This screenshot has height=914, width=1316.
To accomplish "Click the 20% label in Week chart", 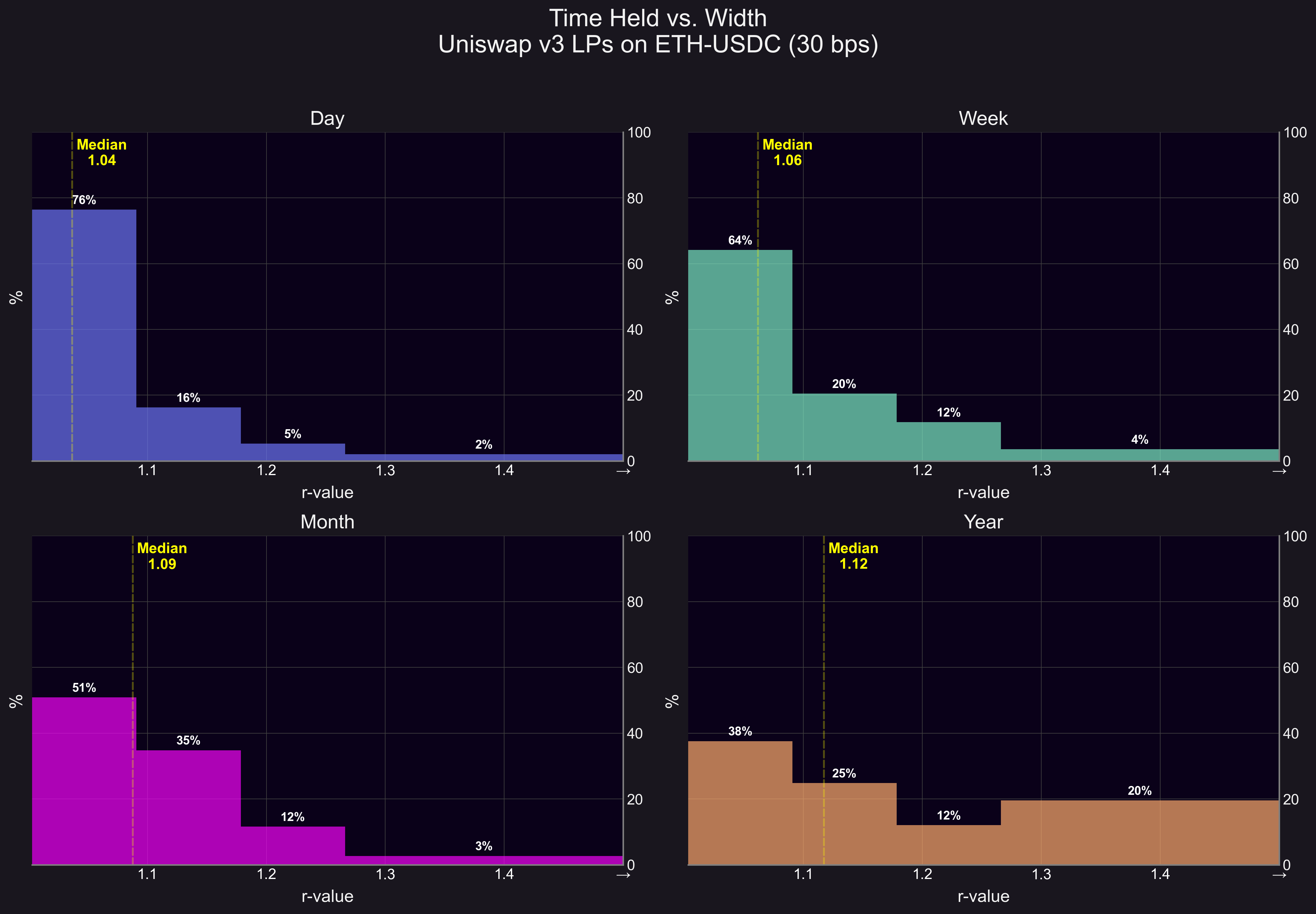I will (844, 384).
